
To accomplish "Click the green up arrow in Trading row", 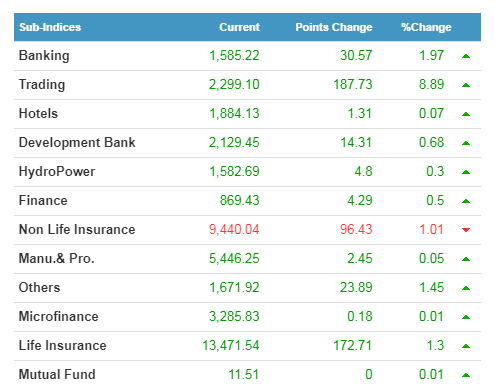I will [466, 85].
